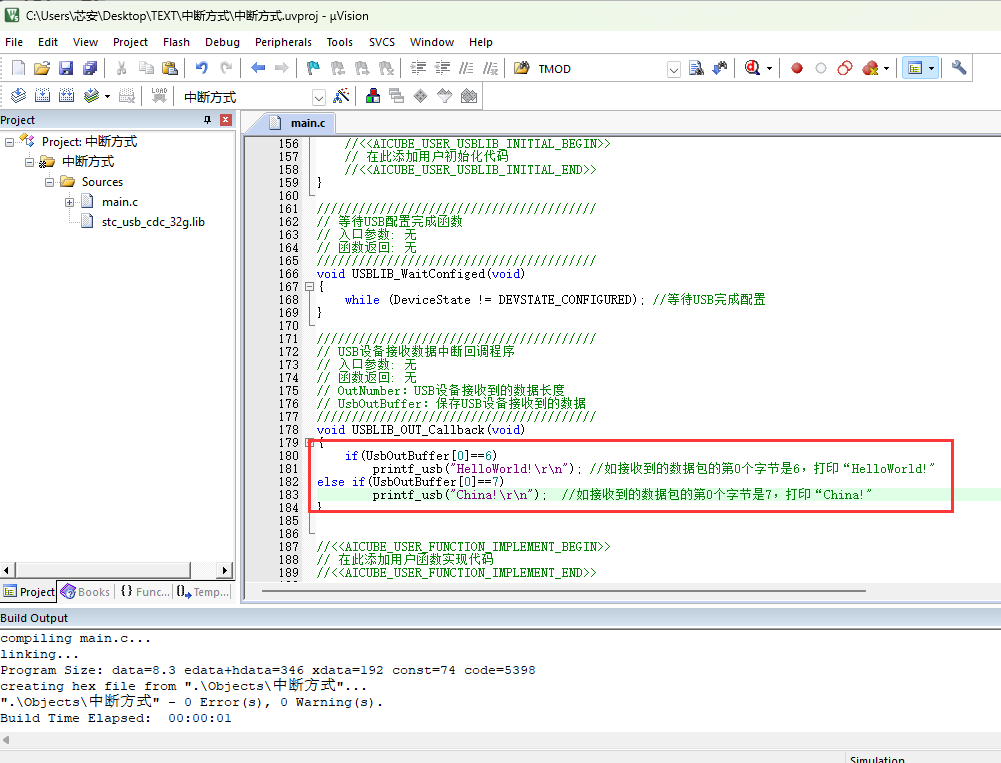This screenshot has width=1001, height=763.
Task: Navigate backwards with the blue left arrow
Action: (258, 68)
